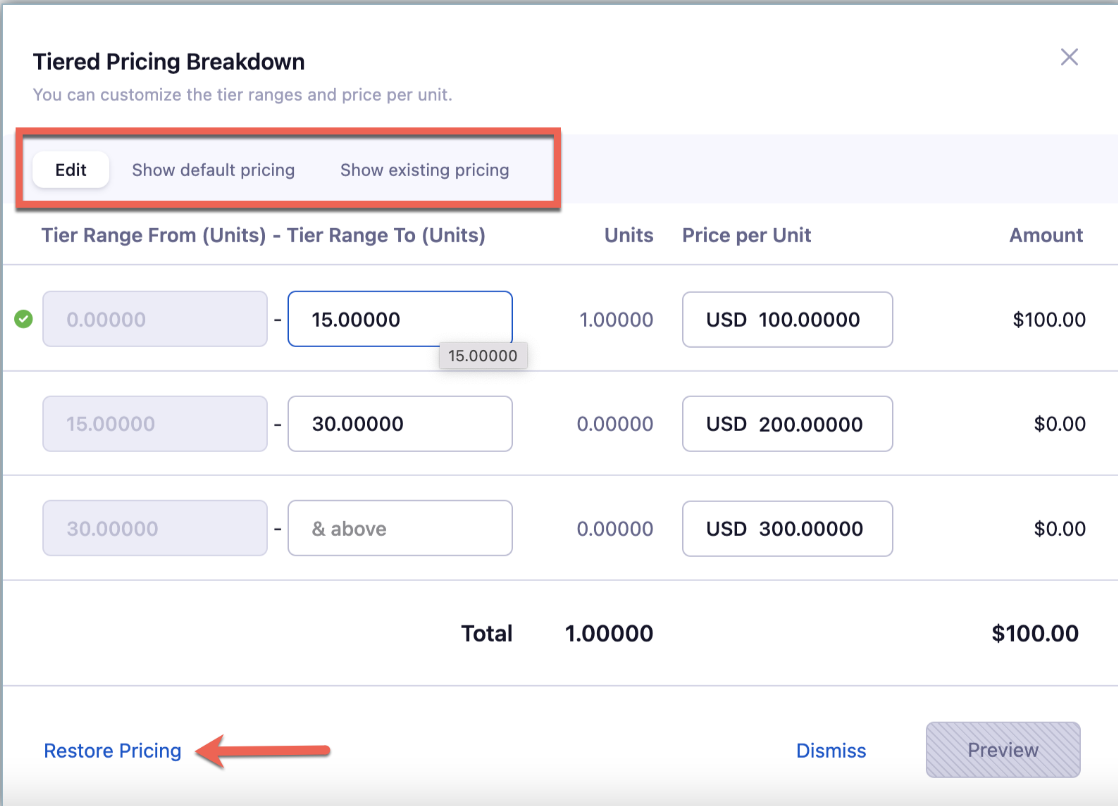Edit the 15.00000 Tier Range To field

point(400,320)
